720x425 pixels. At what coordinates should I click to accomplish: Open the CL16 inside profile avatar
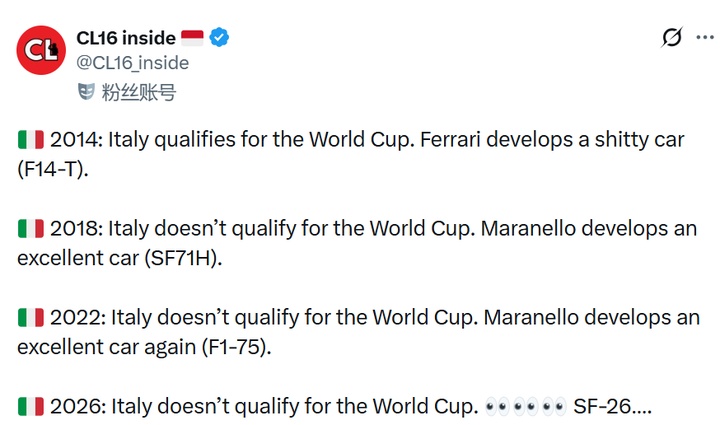[x=40, y=50]
